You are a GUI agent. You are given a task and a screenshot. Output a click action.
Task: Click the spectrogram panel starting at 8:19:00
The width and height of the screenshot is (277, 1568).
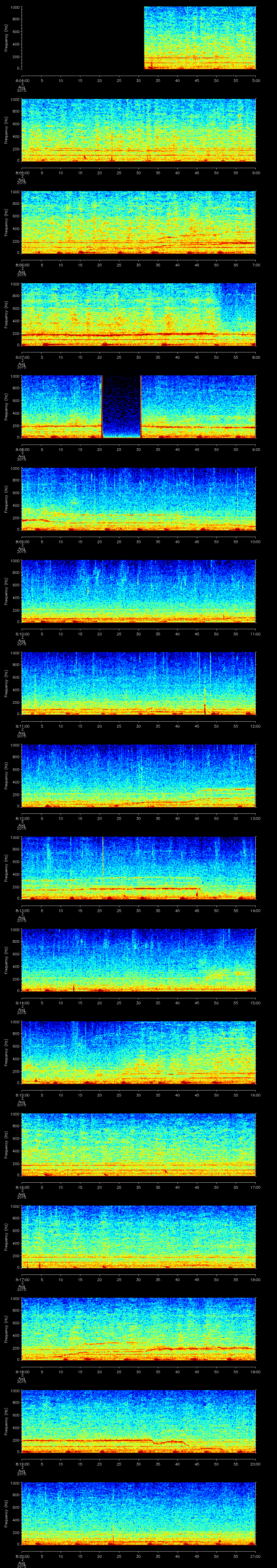[139, 1421]
